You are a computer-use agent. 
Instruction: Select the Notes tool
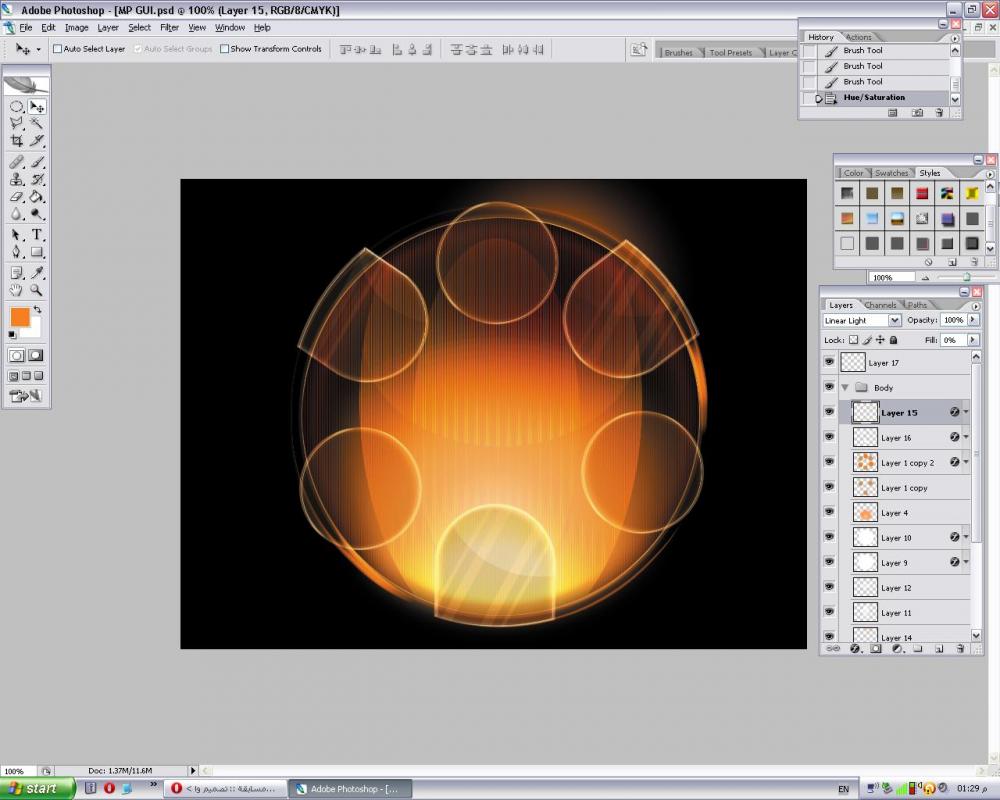pyautogui.click(x=17, y=273)
